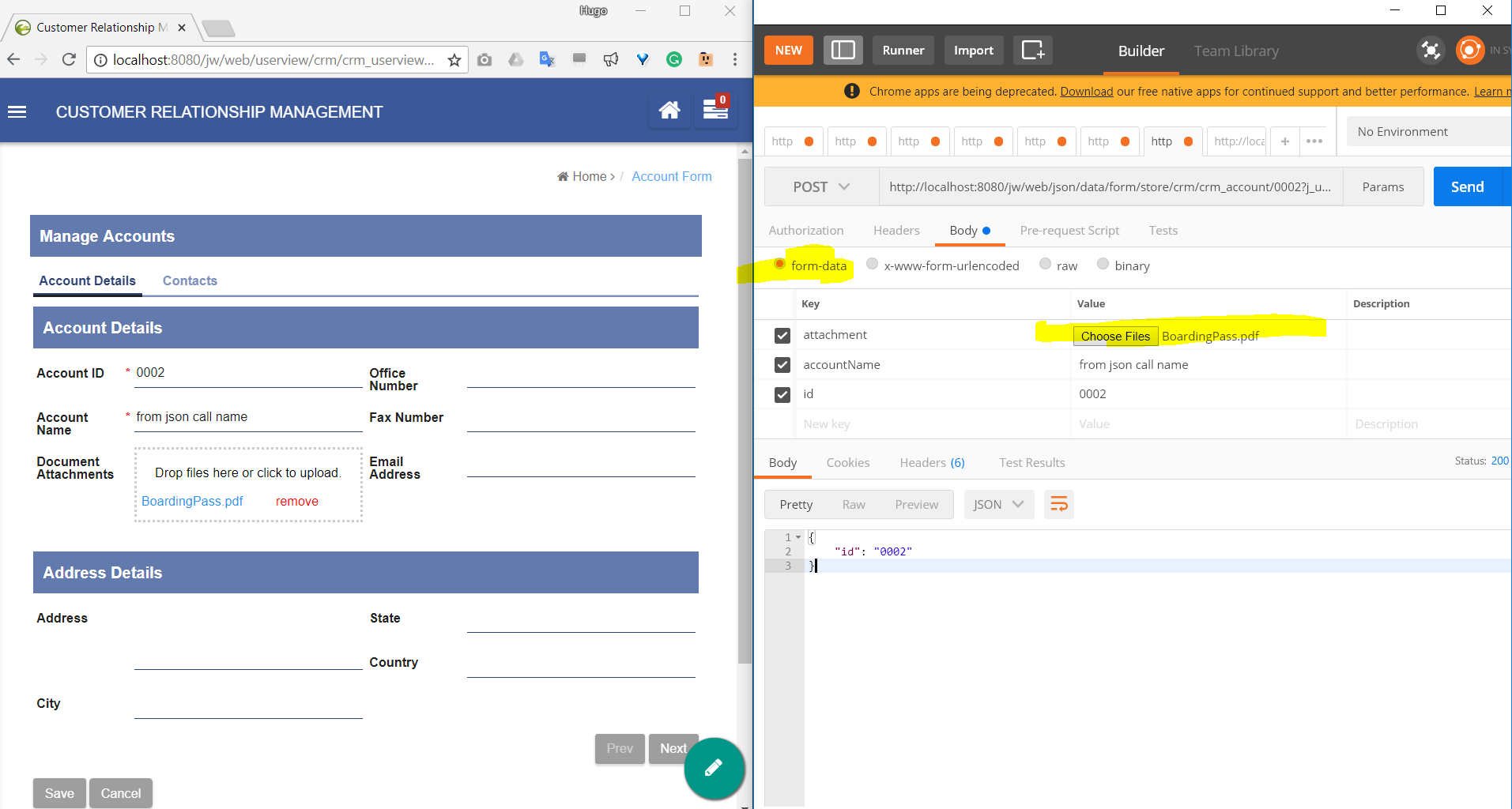The width and height of the screenshot is (1512, 809).
Task: Open the Google Translate extension
Action: (x=547, y=59)
